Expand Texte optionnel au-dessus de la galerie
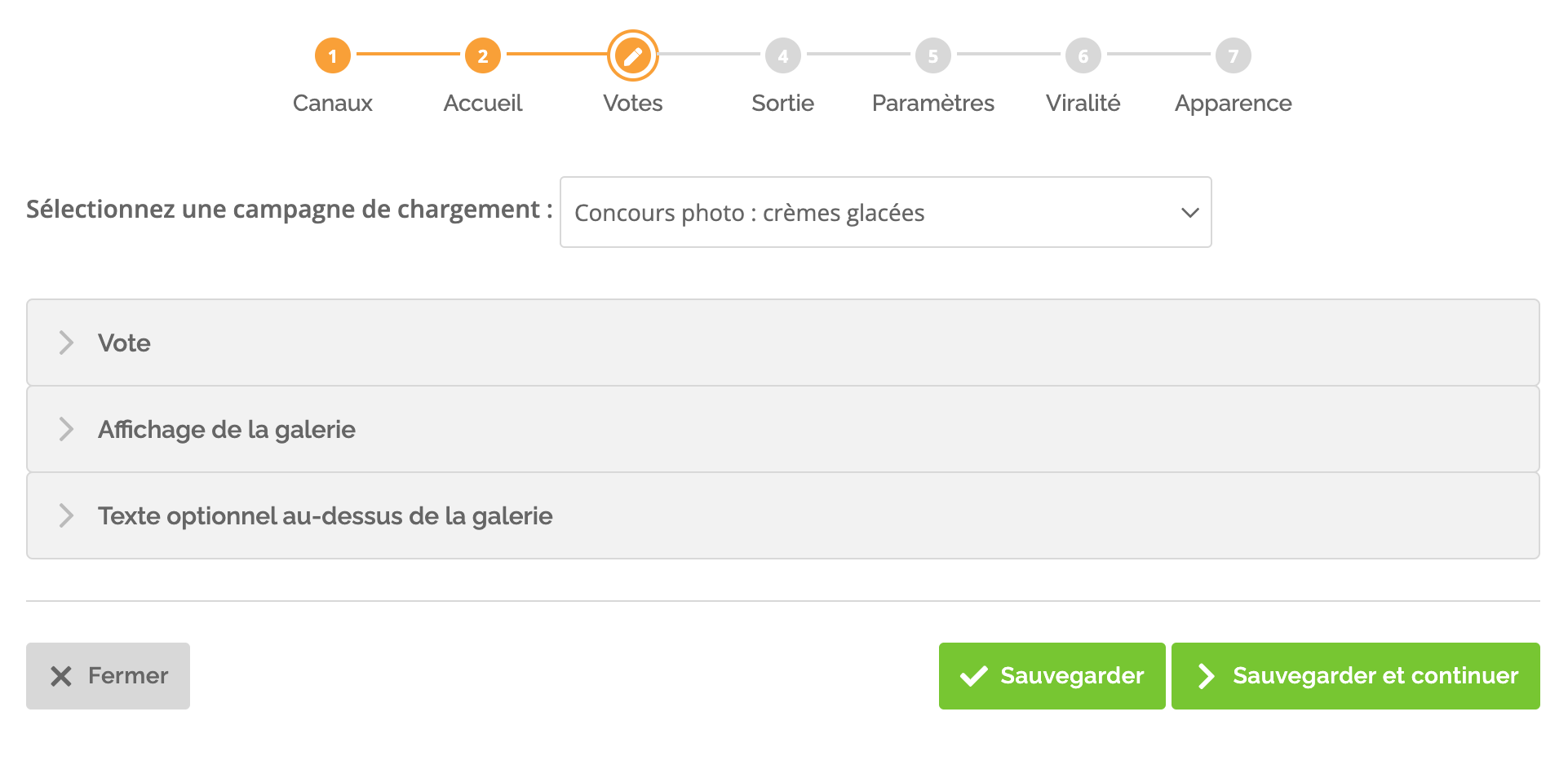 [x=783, y=515]
